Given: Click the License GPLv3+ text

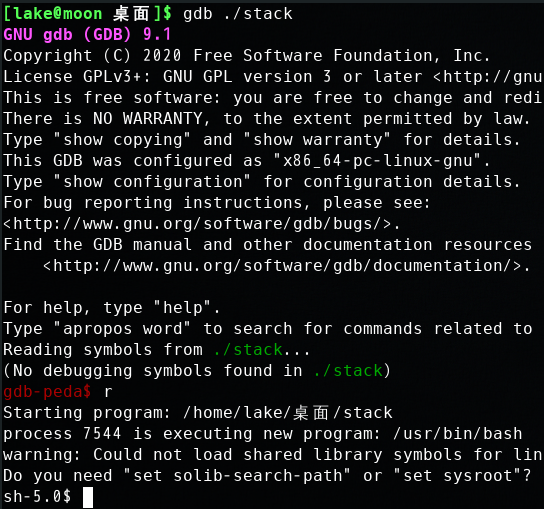Looking at the screenshot, I should (x=77, y=77).
